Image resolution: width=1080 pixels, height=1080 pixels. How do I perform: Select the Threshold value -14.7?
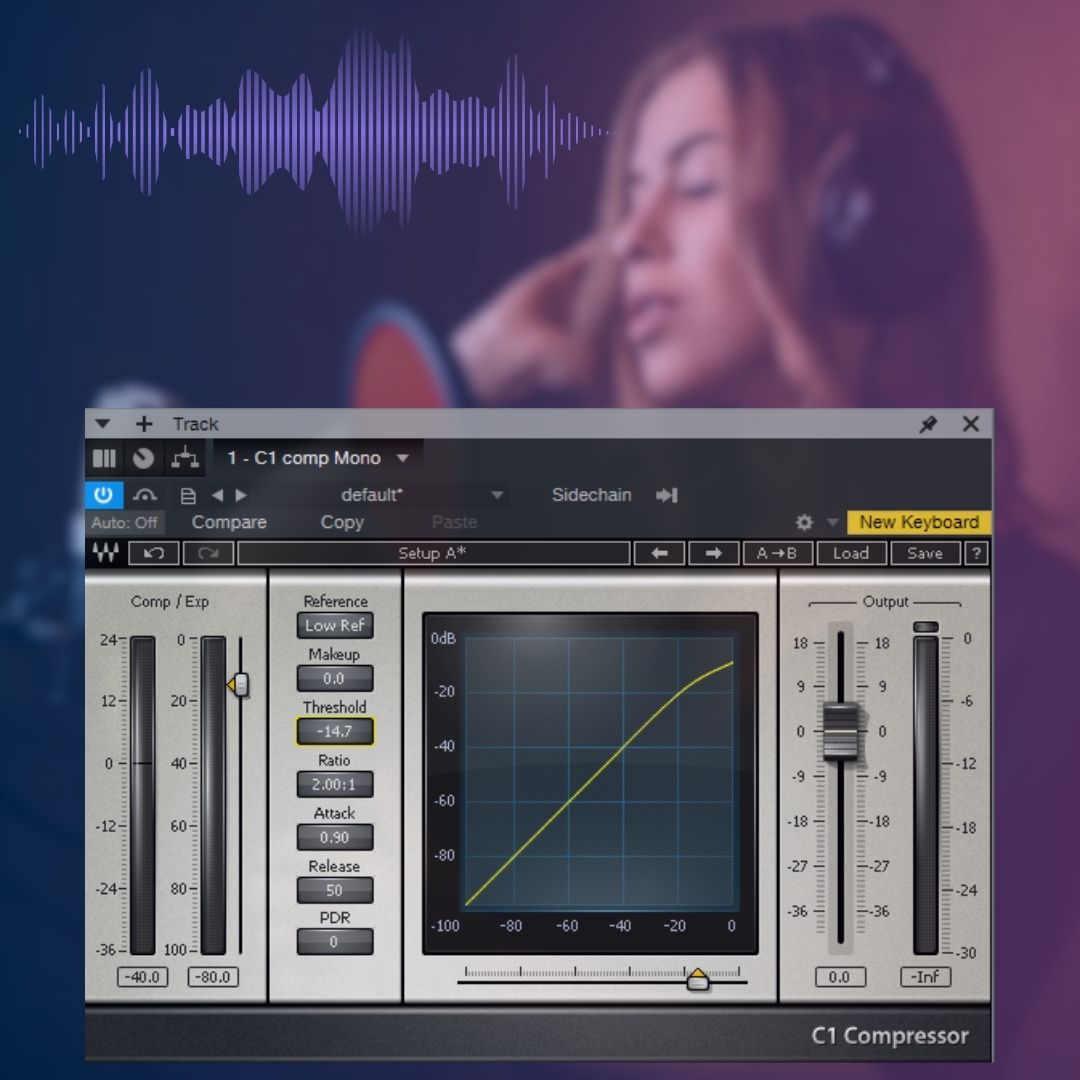(335, 731)
